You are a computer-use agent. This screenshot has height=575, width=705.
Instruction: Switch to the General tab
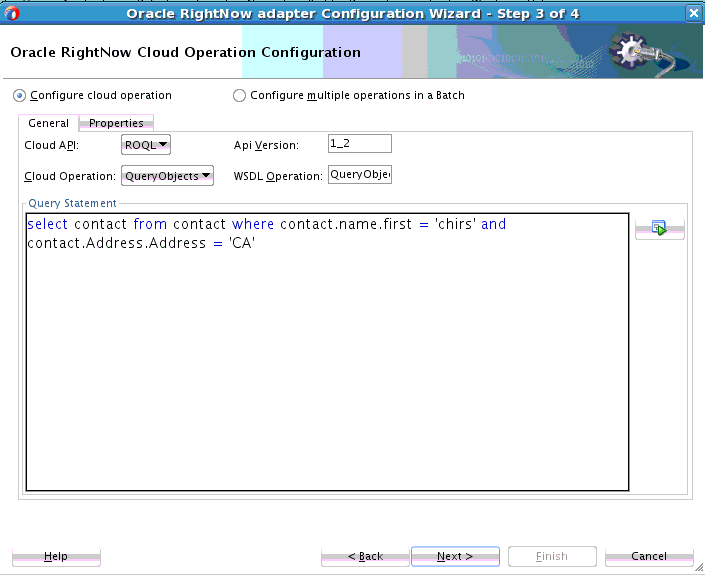coord(49,123)
